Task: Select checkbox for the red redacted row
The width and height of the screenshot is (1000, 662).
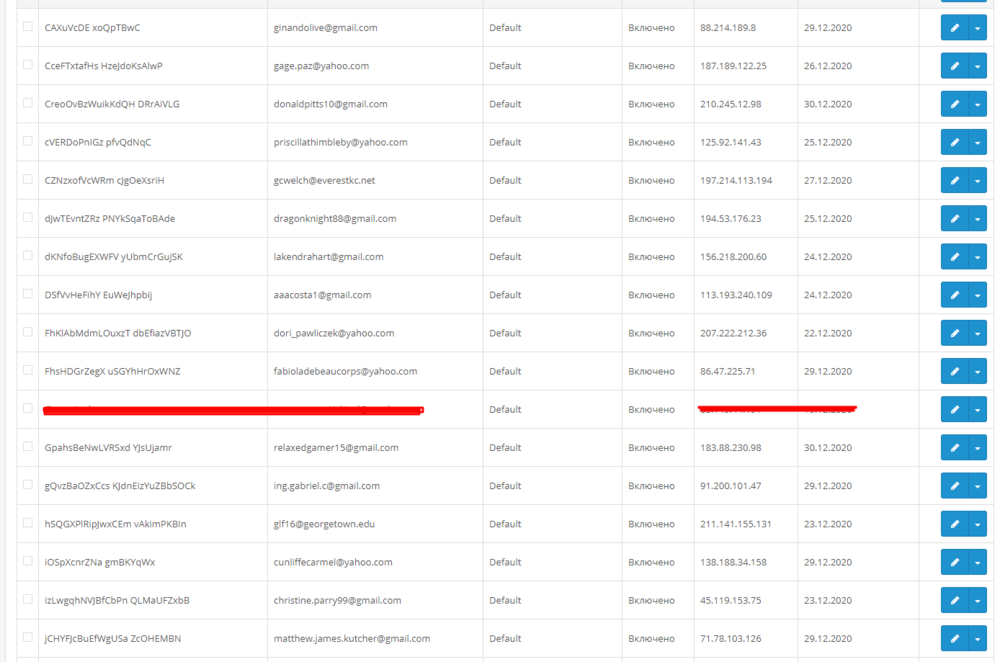Action: pos(28,408)
